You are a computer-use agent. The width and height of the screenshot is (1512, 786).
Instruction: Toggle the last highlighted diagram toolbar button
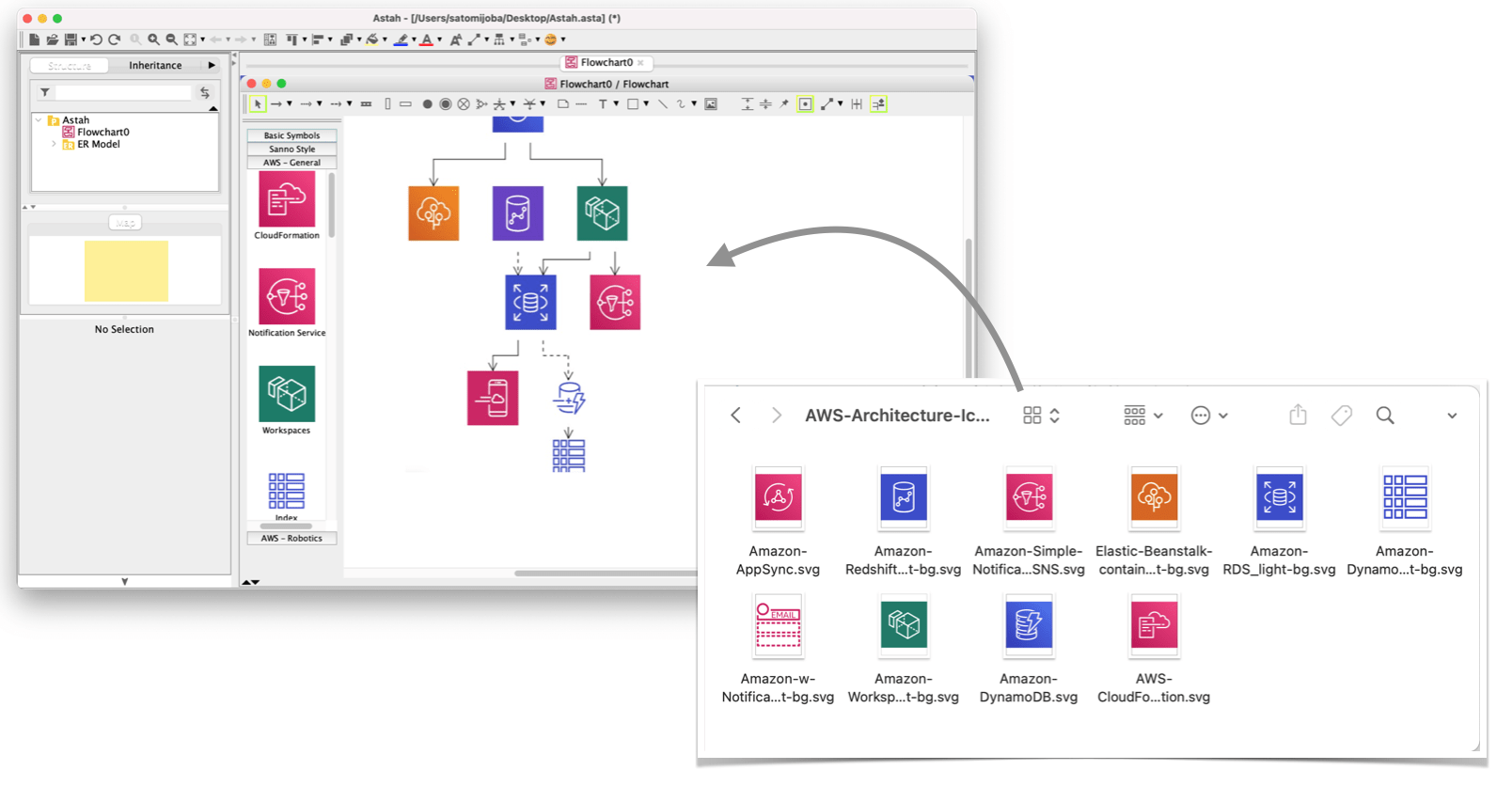[878, 103]
